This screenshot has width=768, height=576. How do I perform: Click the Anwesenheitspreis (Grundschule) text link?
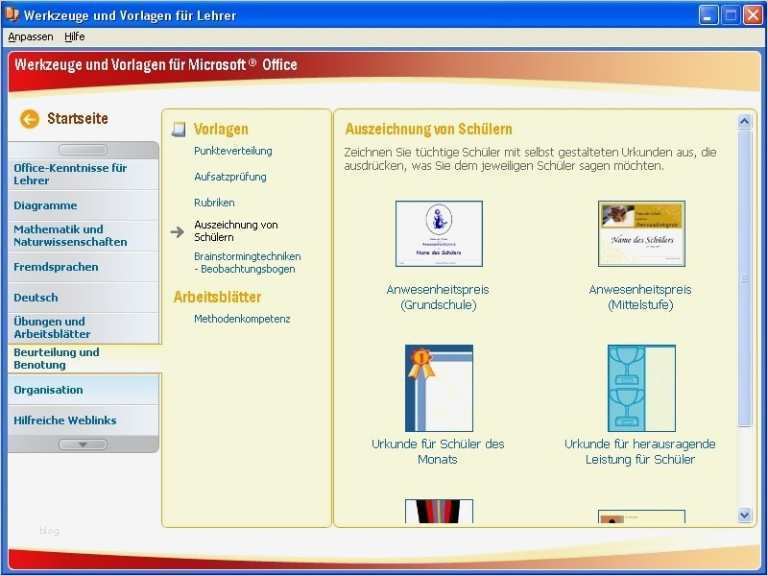click(438, 297)
